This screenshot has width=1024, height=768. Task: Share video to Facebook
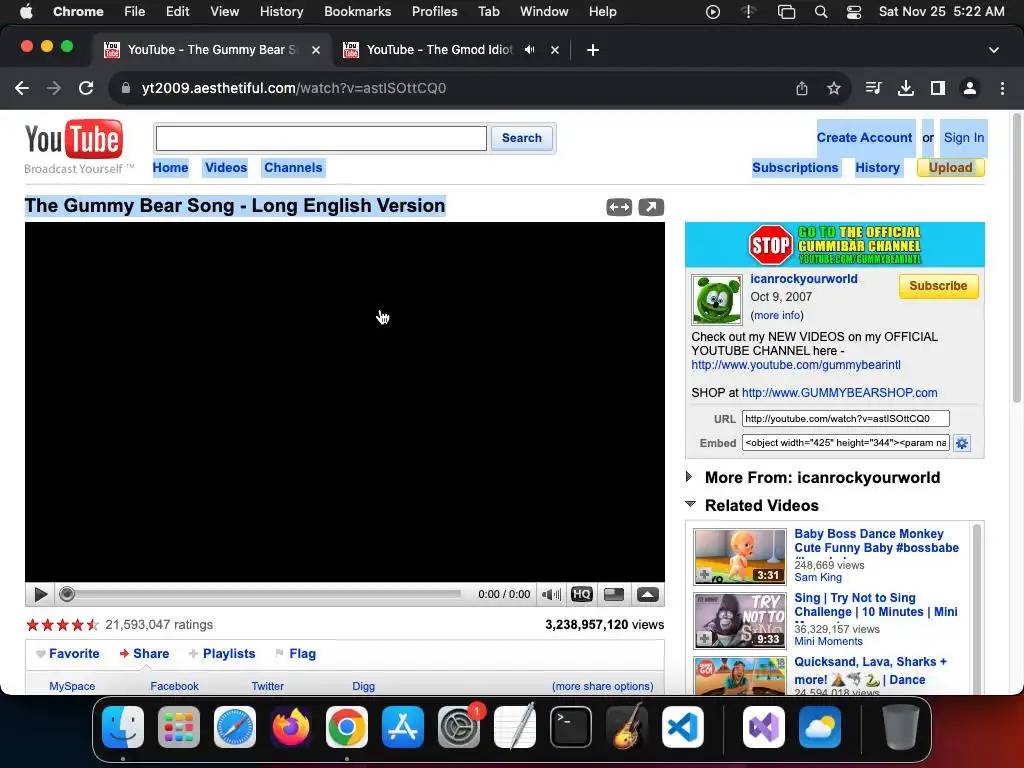tap(174, 686)
